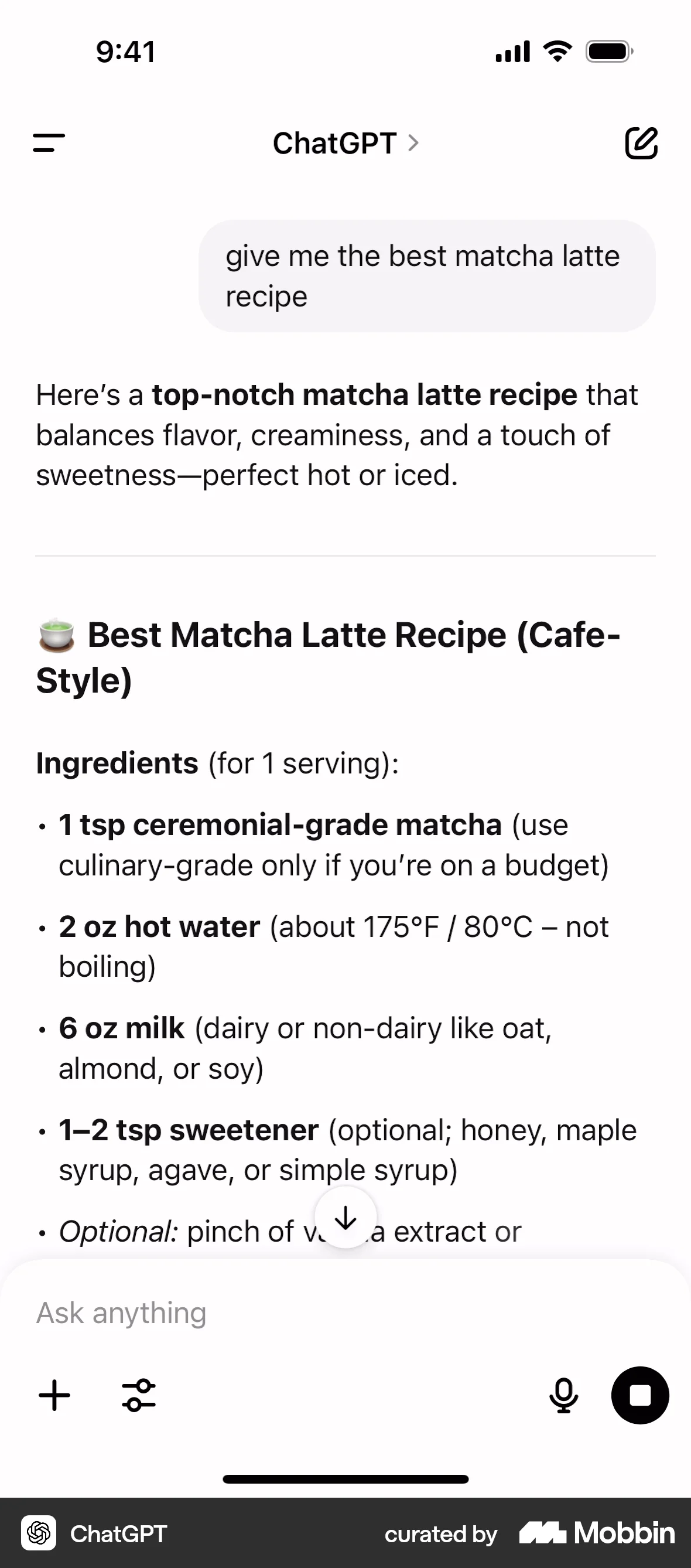Expand the ChatGPT model selector chevron
Viewport: 691px width, 1568px height.
tap(413, 144)
